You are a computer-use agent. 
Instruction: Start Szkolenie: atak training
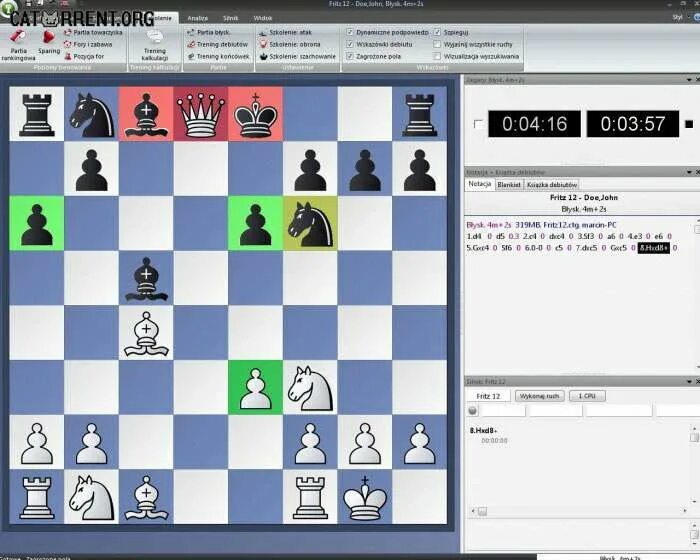tap(286, 32)
